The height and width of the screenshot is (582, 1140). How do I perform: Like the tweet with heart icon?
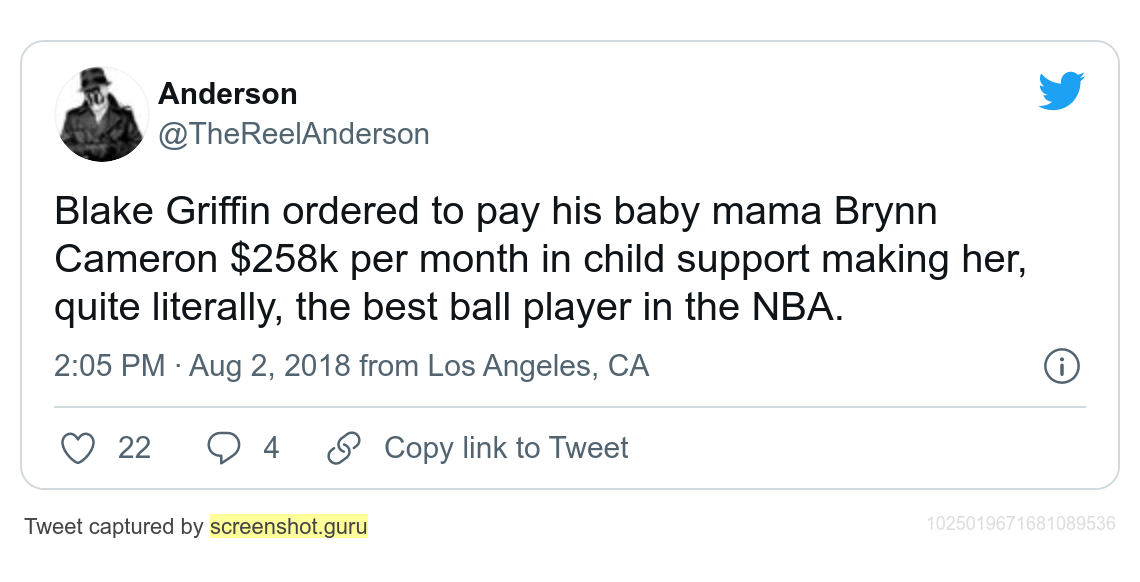pyautogui.click(x=77, y=448)
